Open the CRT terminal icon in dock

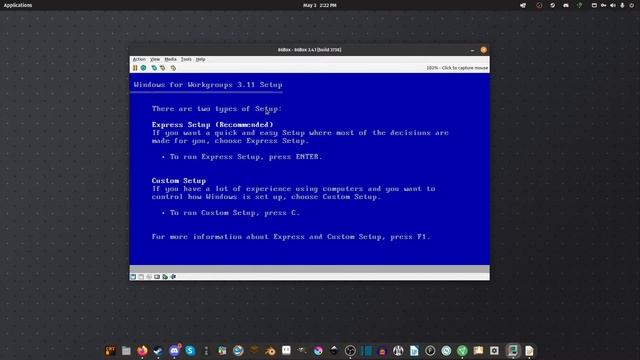[110, 351]
